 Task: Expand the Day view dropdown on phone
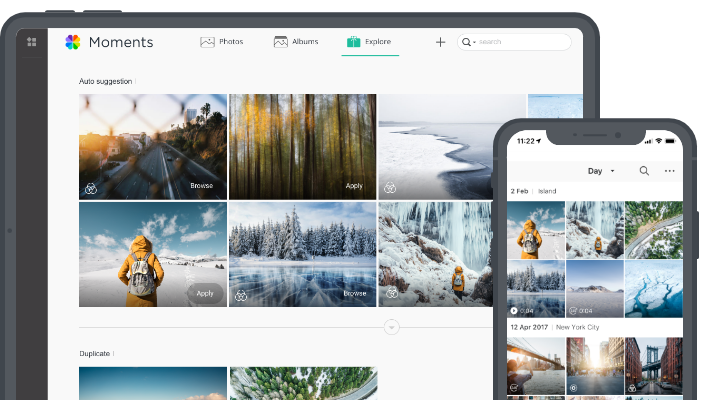pyautogui.click(x=612, y=171)
